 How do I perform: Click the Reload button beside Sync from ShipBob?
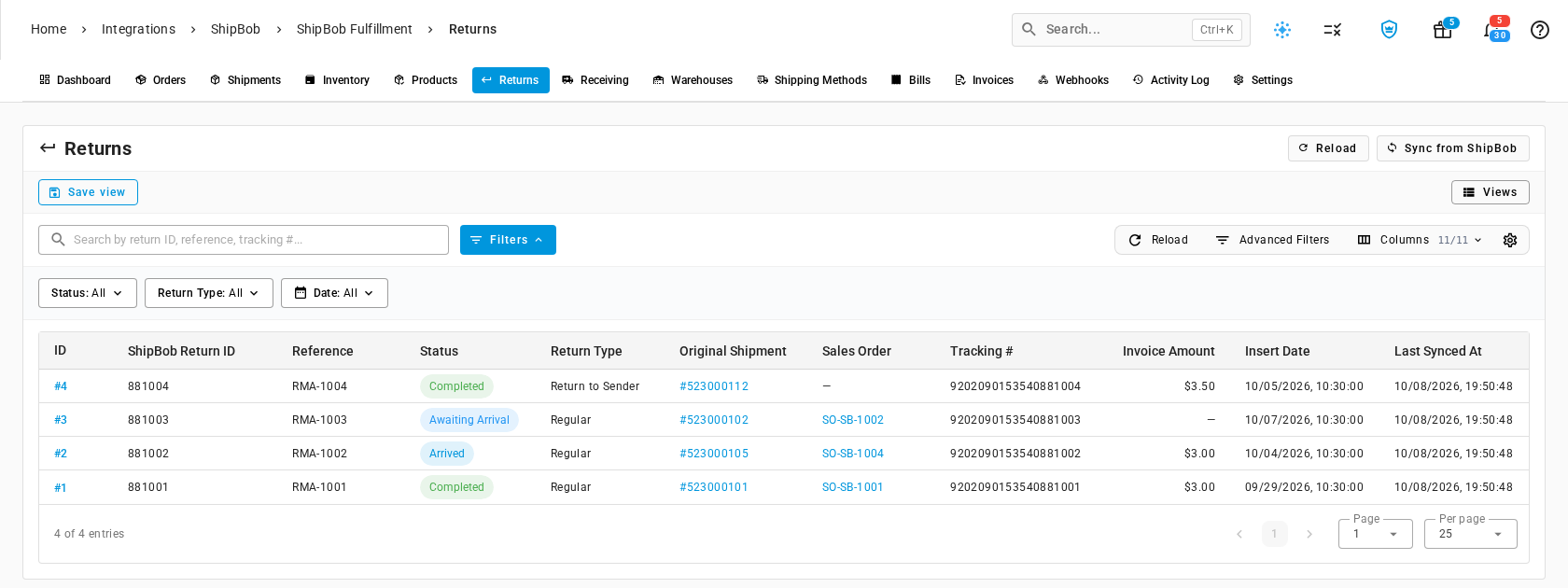point(1328,148)
